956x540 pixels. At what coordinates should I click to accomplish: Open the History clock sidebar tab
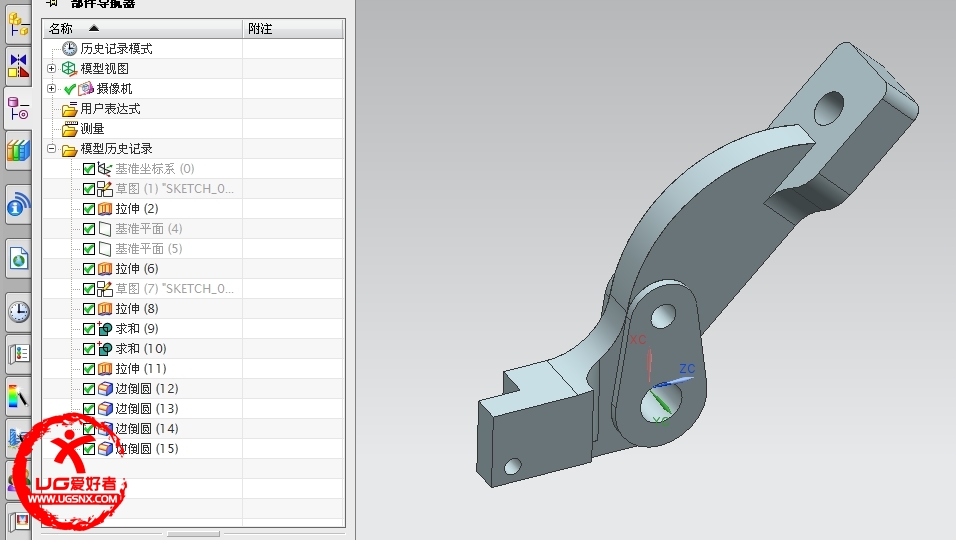[x=18, y=311]
